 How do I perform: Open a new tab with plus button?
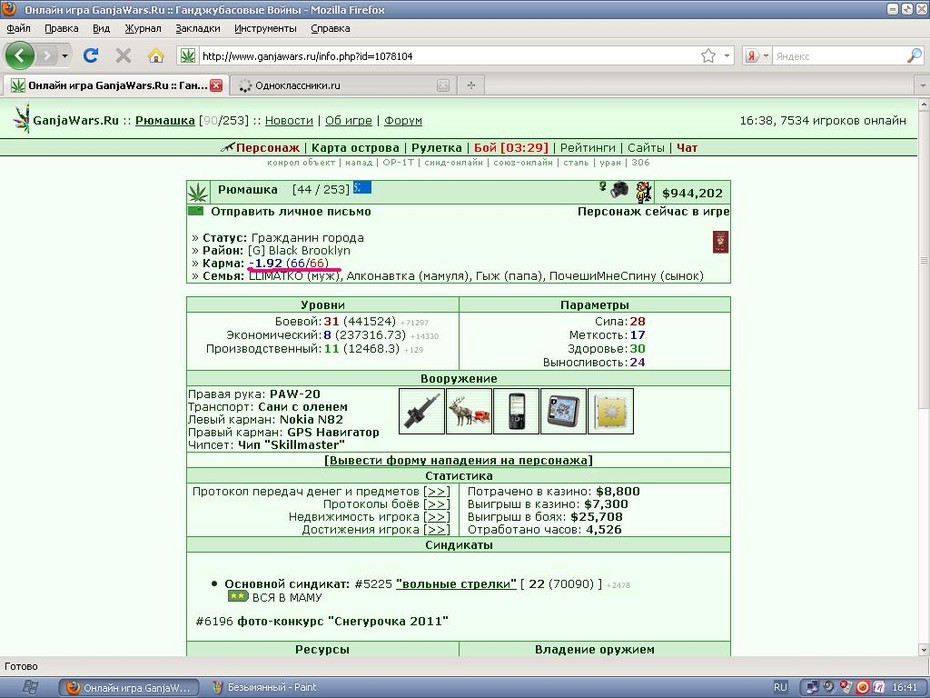click(x=471, y=85)
